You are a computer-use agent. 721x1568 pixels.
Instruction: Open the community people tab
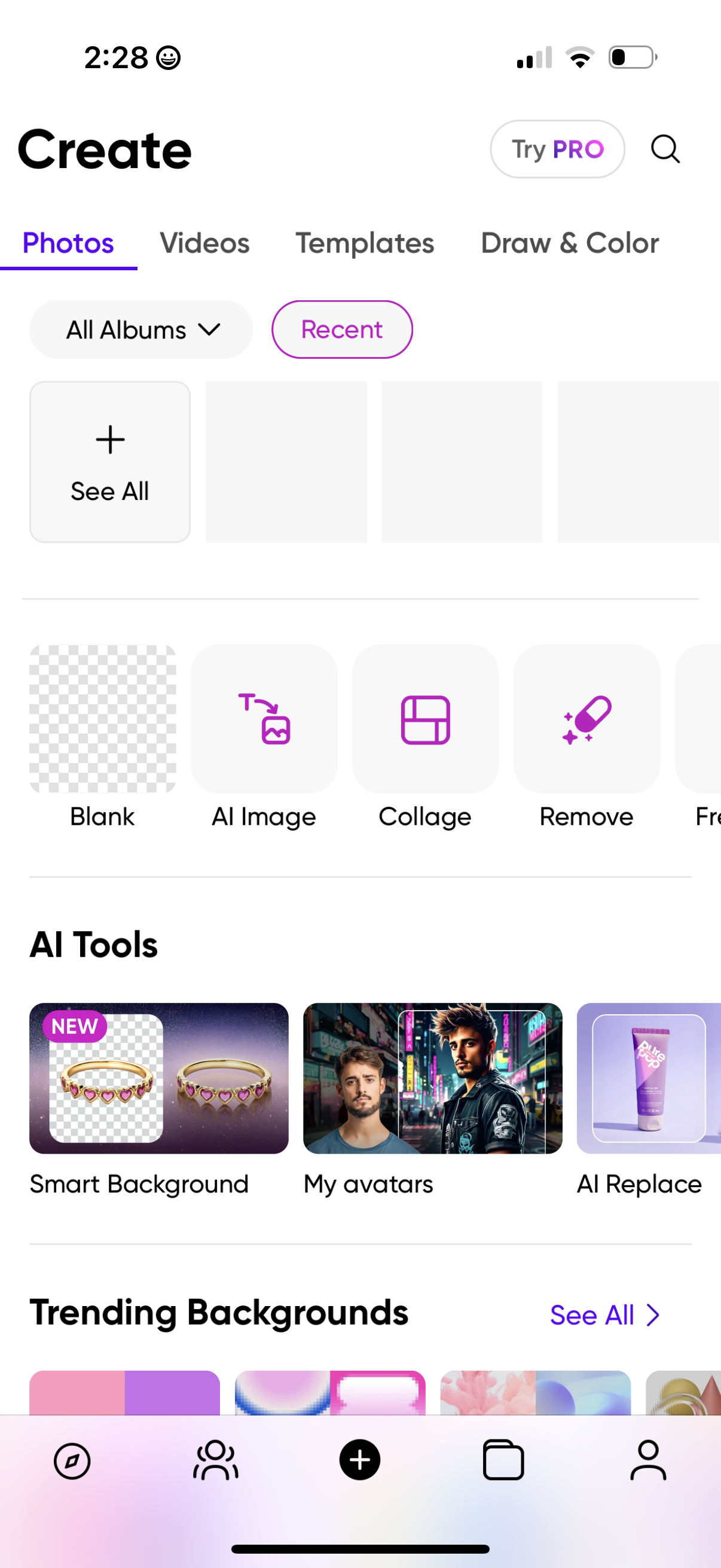(216, 1460)
